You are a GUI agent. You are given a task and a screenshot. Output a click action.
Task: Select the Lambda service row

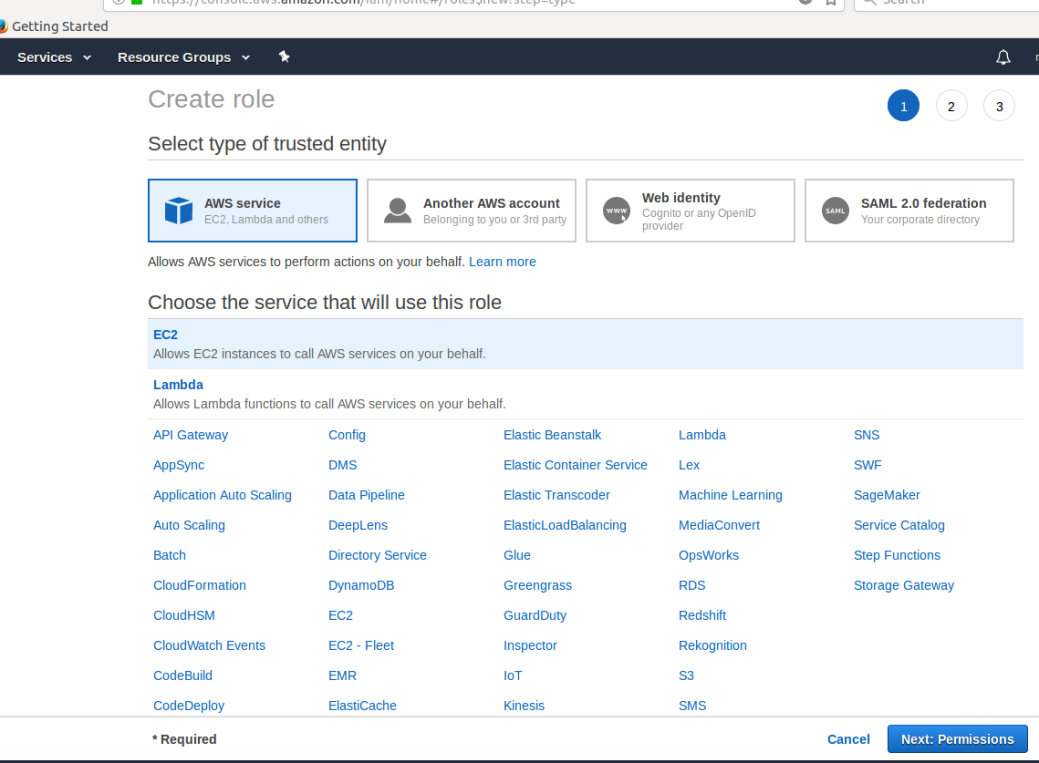[585, 394]
